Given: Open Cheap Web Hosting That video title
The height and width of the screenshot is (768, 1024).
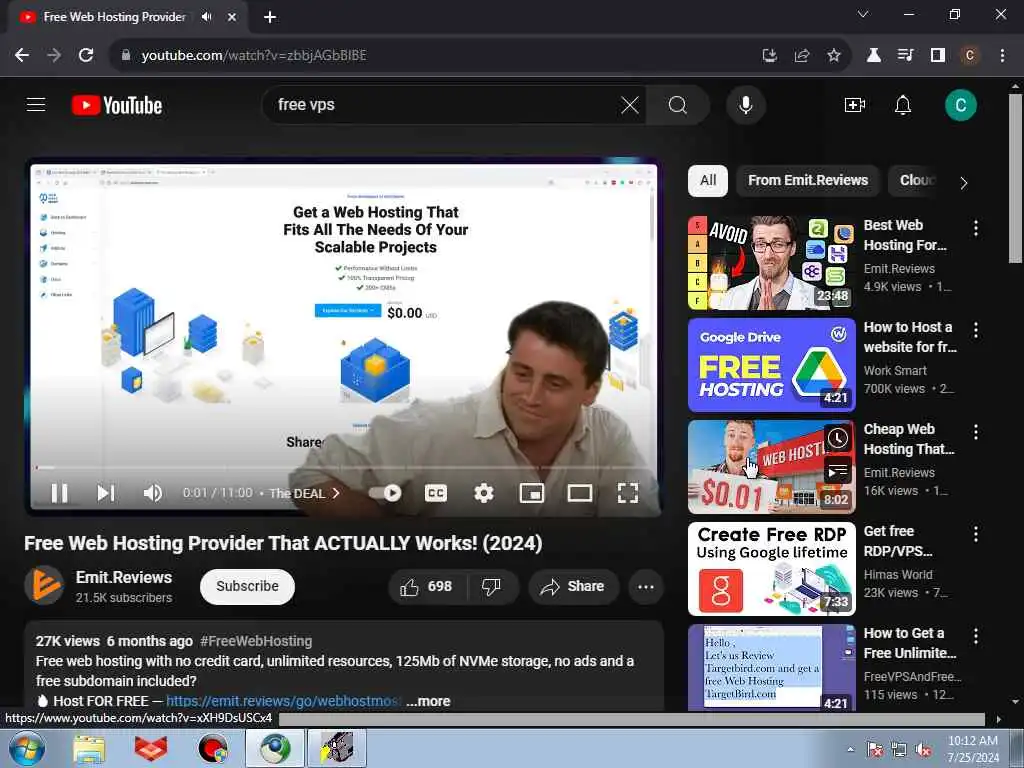Looking at the screenshot, I should [x=909, y=439].
